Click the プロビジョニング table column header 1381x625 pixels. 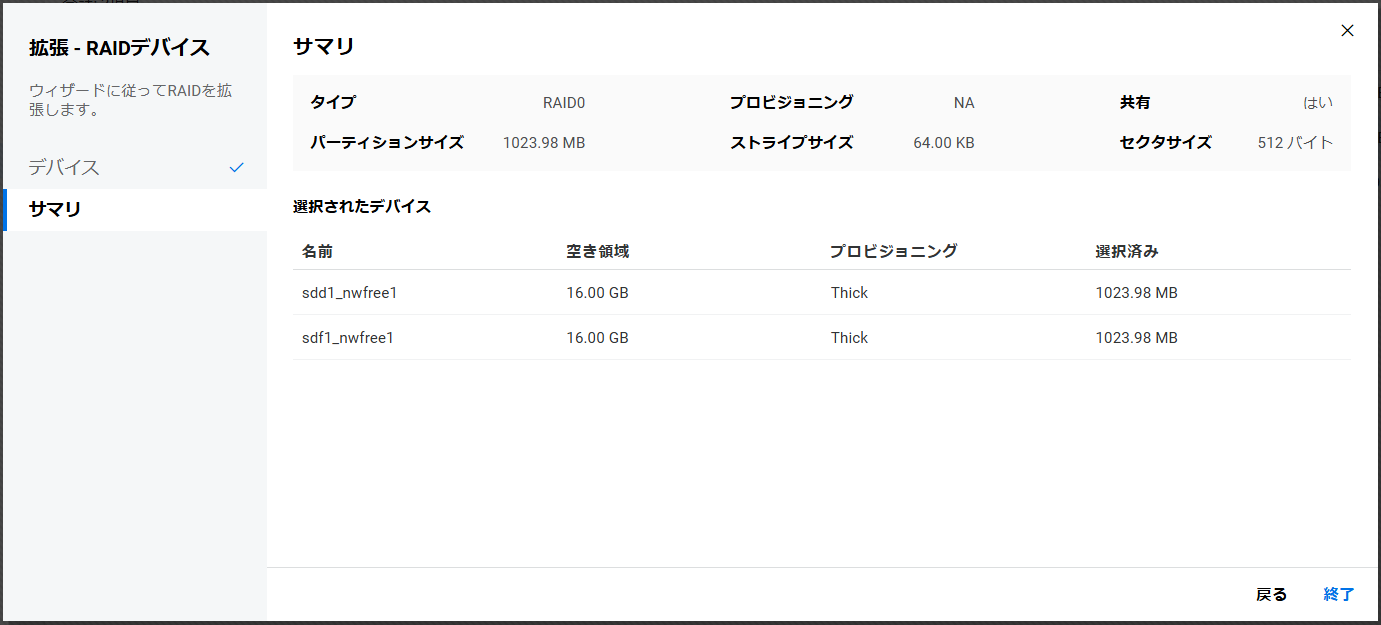click(x=893, y=251)
